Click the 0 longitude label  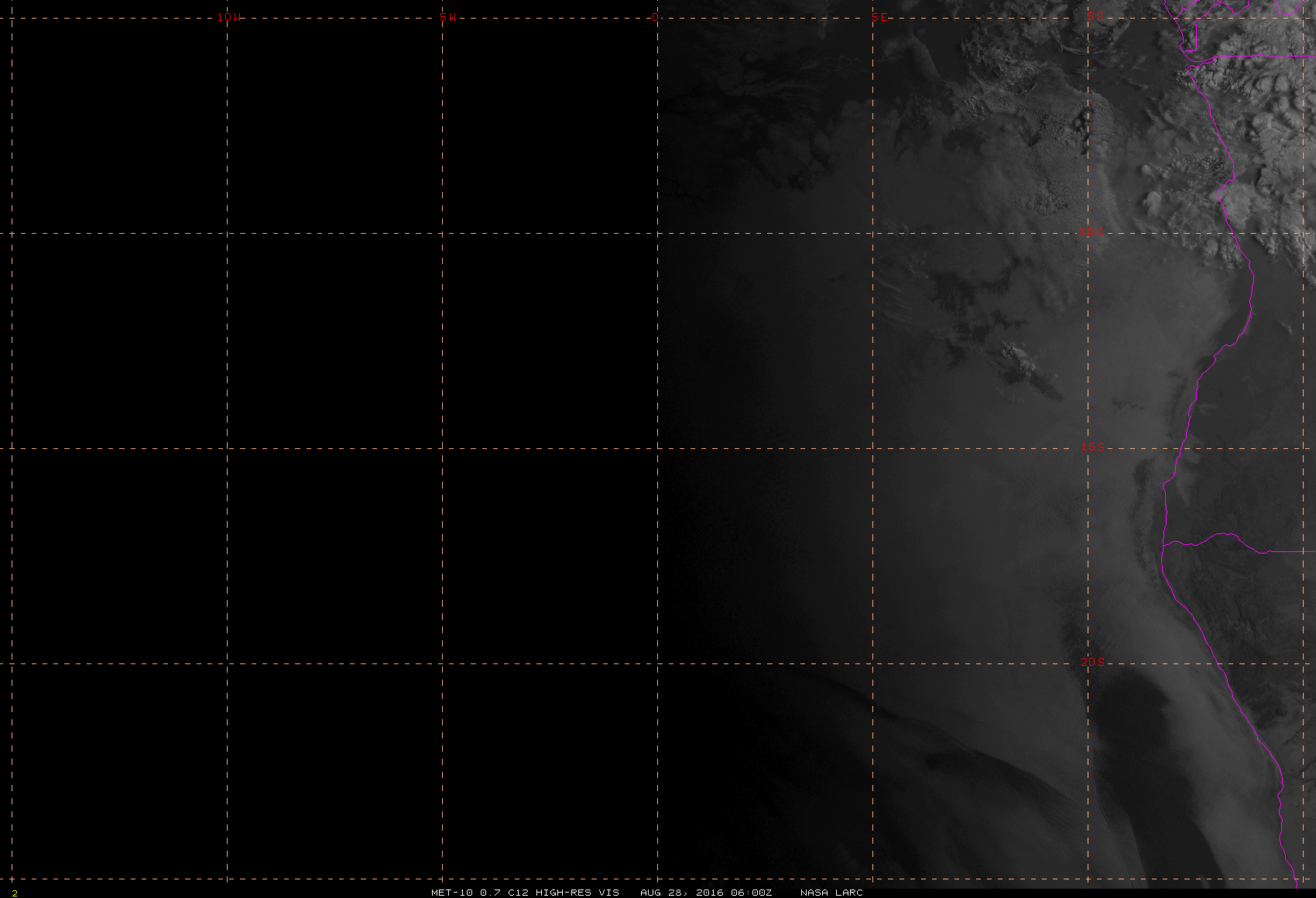[656, 17]
